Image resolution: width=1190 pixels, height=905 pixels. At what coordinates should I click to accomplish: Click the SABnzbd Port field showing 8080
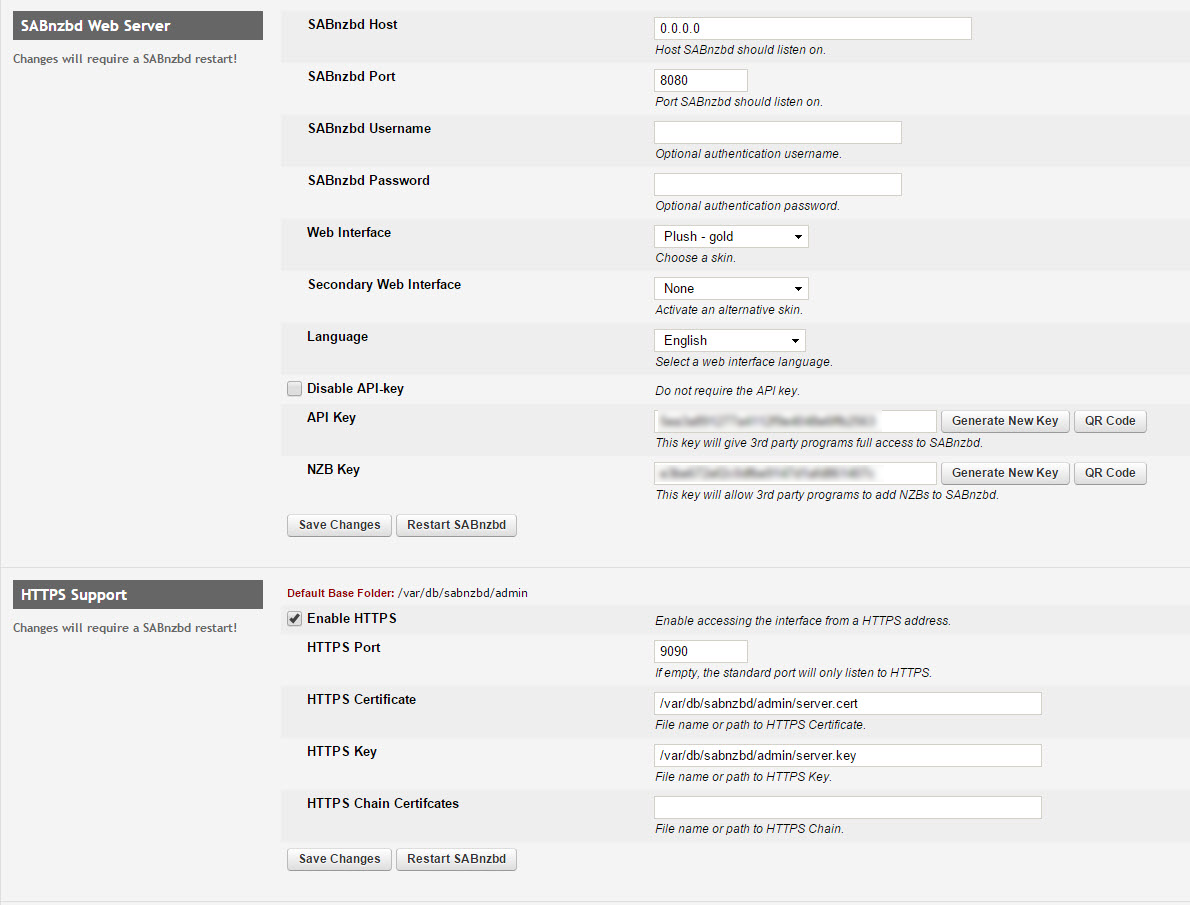700,80
